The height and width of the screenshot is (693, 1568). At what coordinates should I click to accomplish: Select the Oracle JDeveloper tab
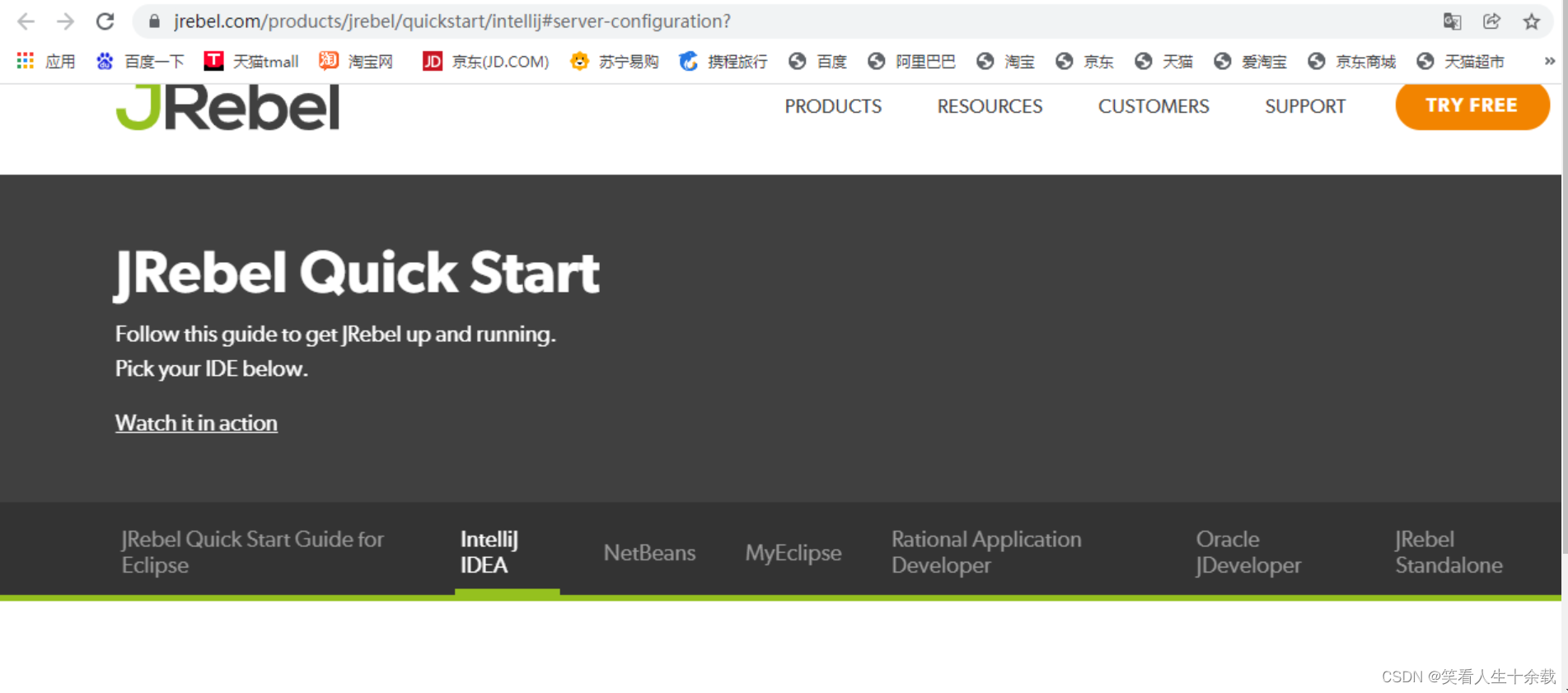point(1248,552)
